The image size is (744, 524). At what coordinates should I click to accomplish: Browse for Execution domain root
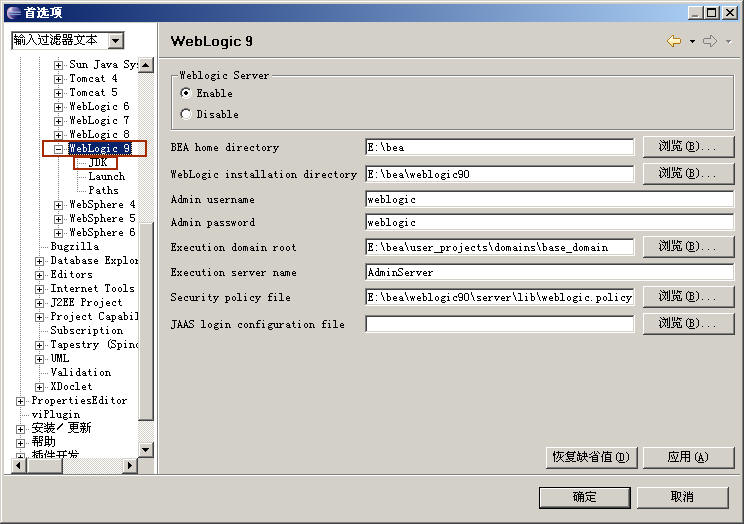tap(688, 246)
